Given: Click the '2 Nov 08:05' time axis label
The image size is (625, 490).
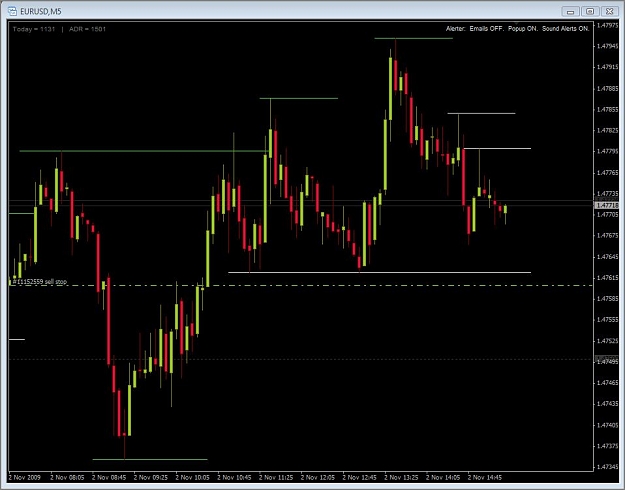Looking at the screenshot, I should tap(67, 477).
